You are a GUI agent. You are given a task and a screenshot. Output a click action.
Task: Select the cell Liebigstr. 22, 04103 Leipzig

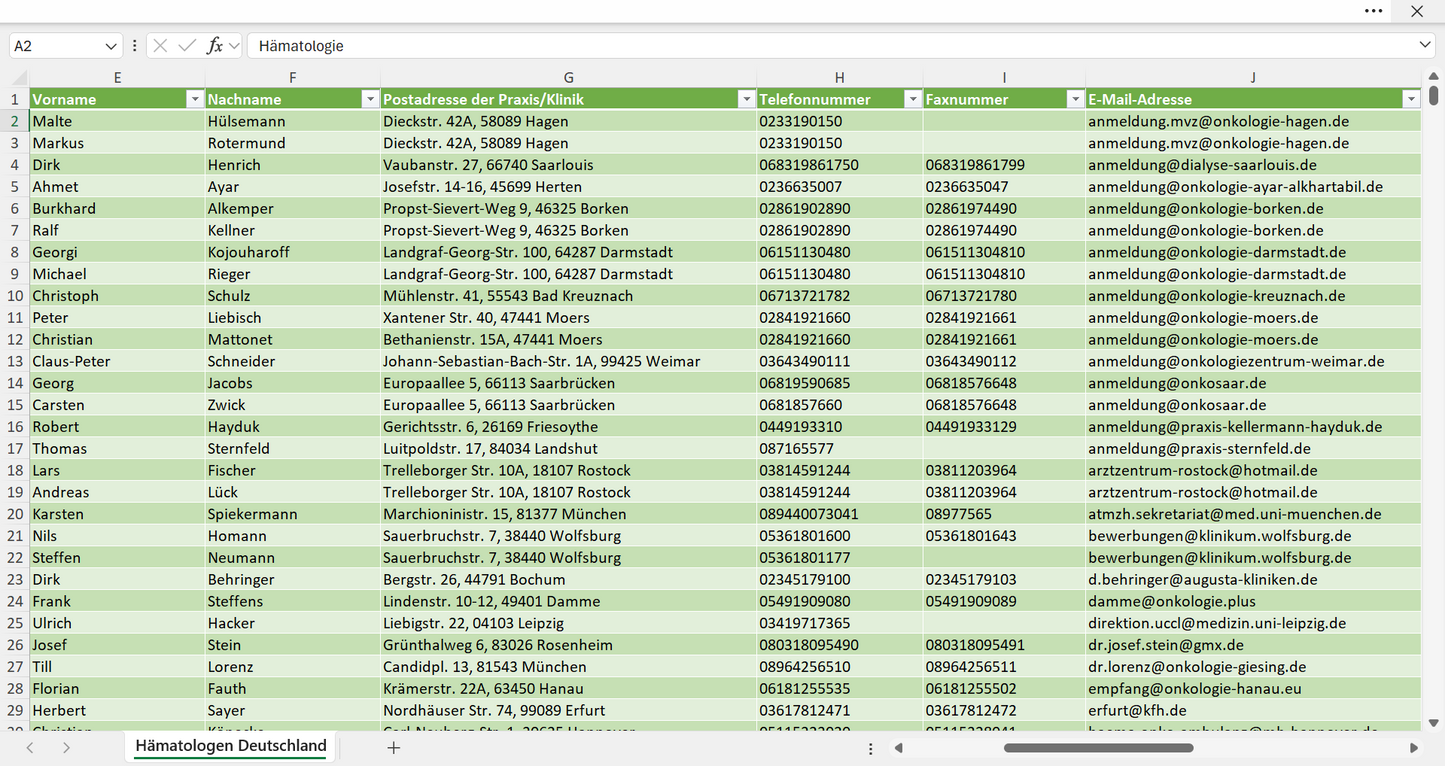tap(569, 623)
